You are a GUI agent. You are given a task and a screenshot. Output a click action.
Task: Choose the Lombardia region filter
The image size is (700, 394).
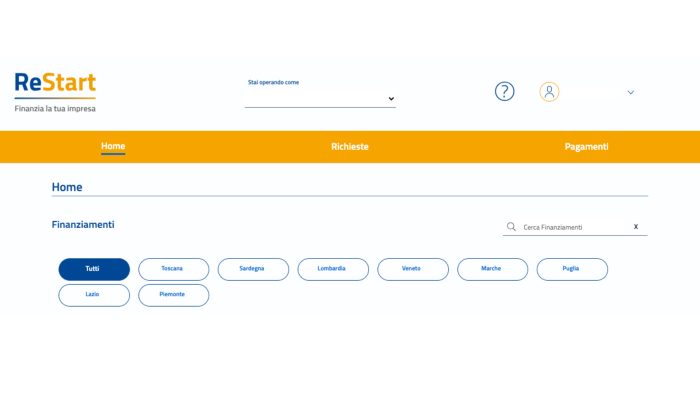point(333,269)
